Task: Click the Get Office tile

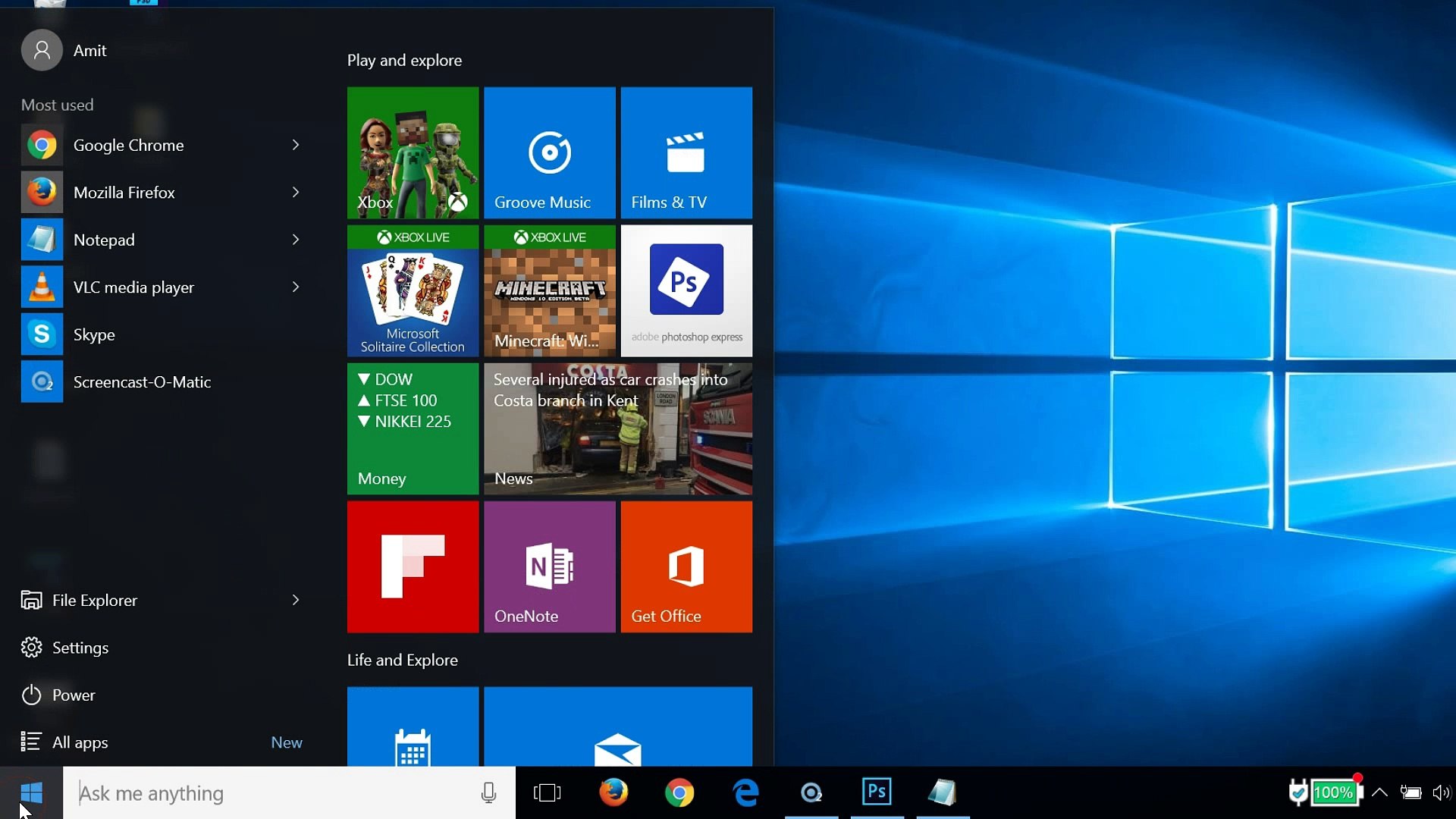Action: click(x=686, y=566)
